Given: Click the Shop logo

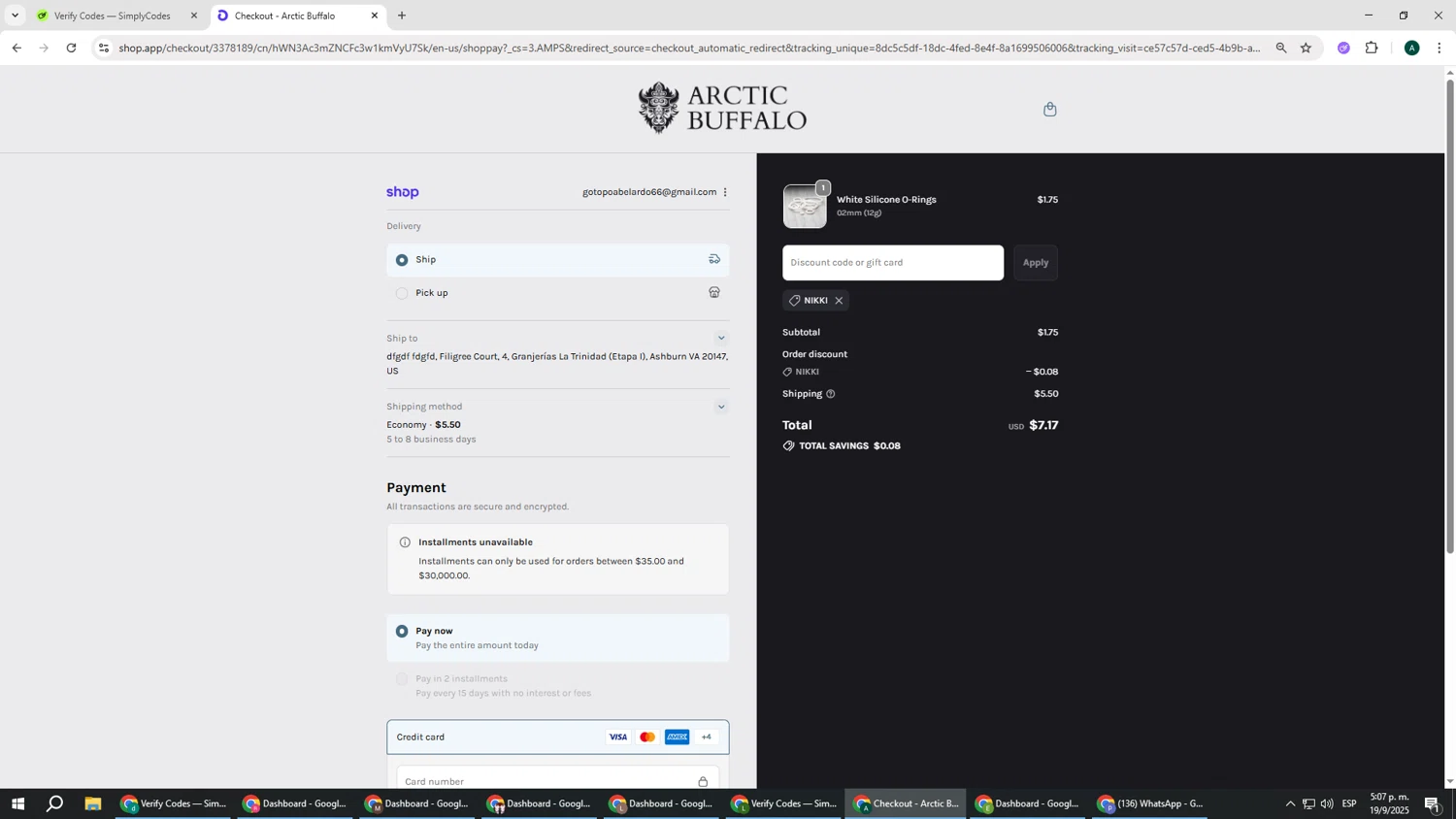Looking at the screenshot, I should point(403,192).
